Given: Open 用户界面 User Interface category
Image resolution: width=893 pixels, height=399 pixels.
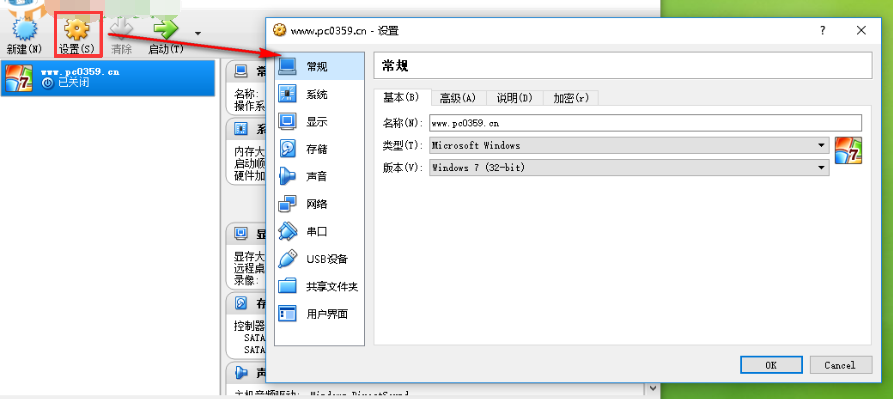Looking at the screenshot, I should [319, 313].
